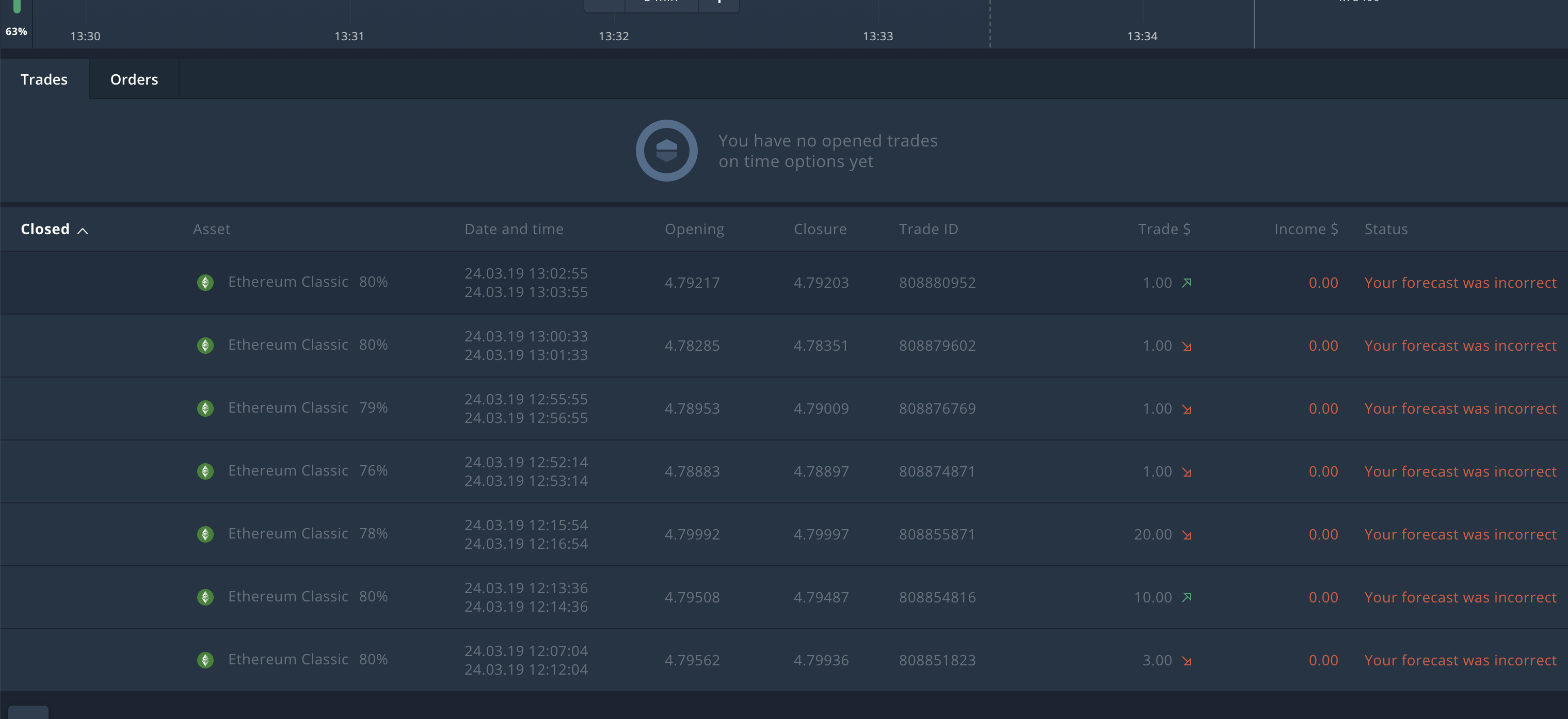The height and width of the screenshot is (719, 1568).
Task: Open the trade row with ID 808874871
Action: (937, 471)
